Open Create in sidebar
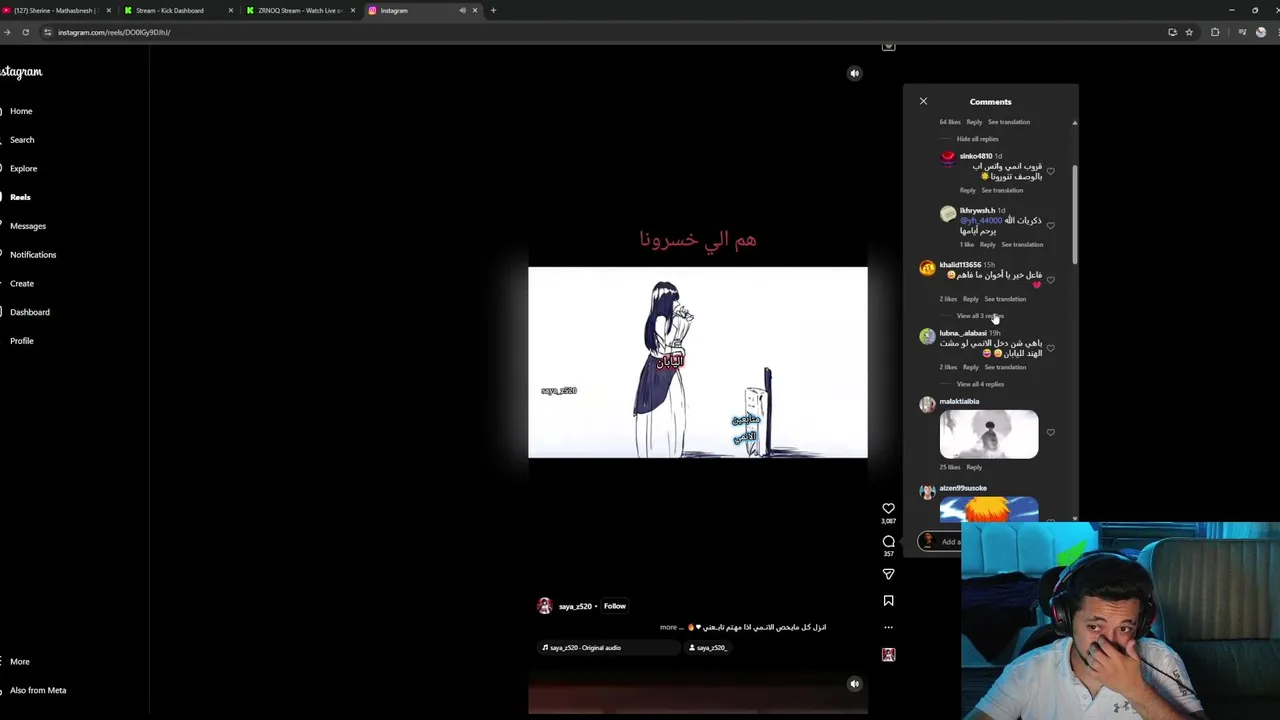 coord(21,283)
